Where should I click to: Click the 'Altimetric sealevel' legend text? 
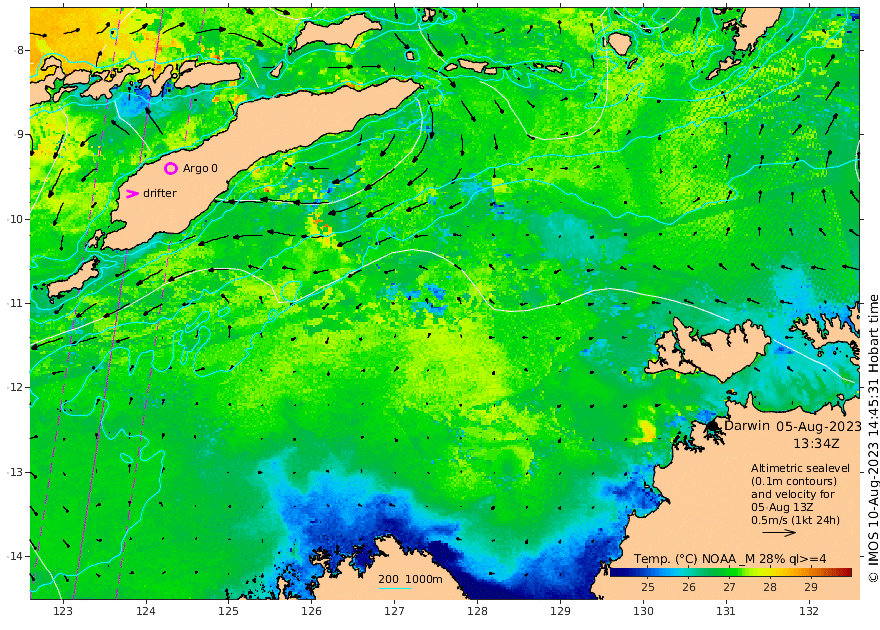pyautogui.click(x=800, y=468)
